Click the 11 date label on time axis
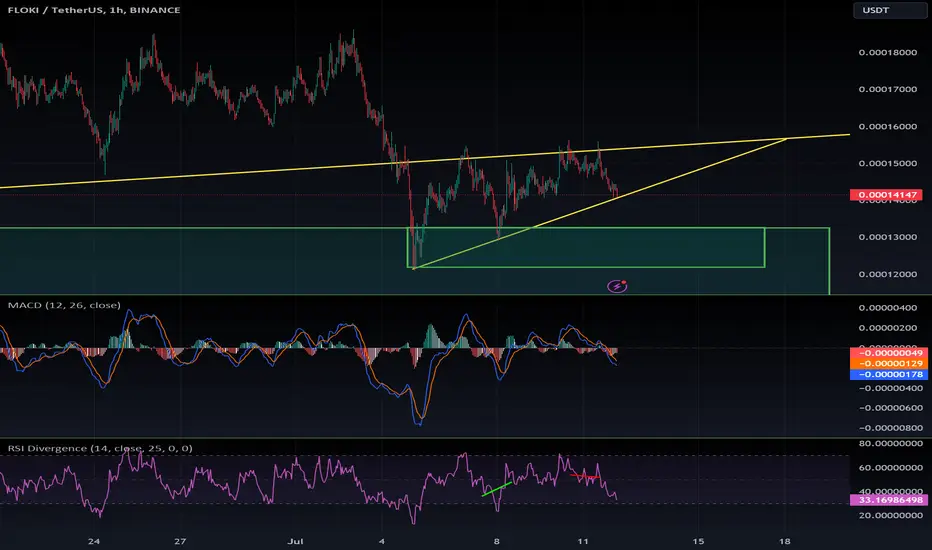Viewport: 932px width, 550px height. (x=582, y=541)
